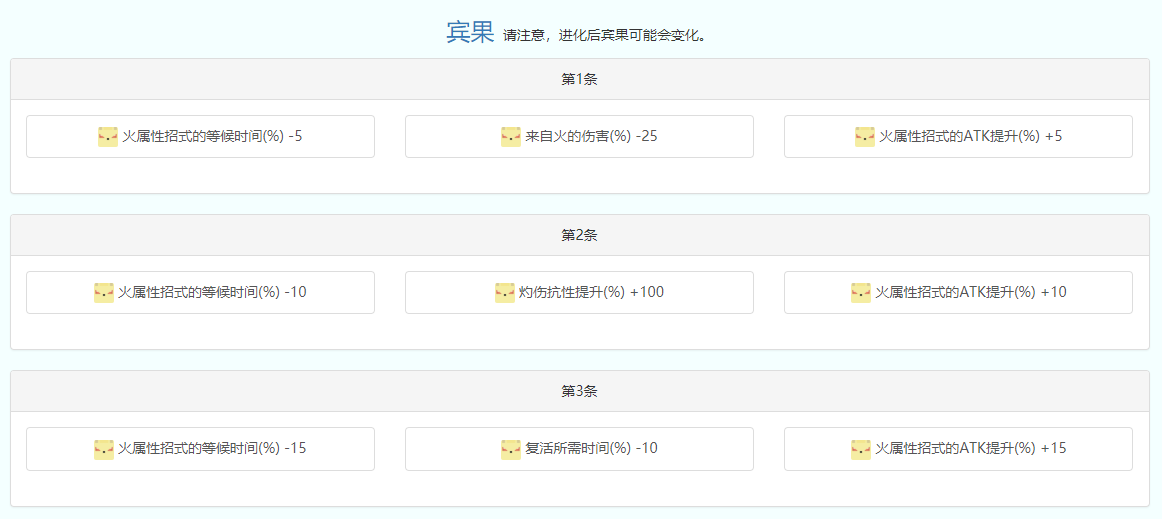The image size is (1162, 519).
Task: Click the icon beside 火属性招式的等候时间(%) -5
Action: (x=108, y=137)
